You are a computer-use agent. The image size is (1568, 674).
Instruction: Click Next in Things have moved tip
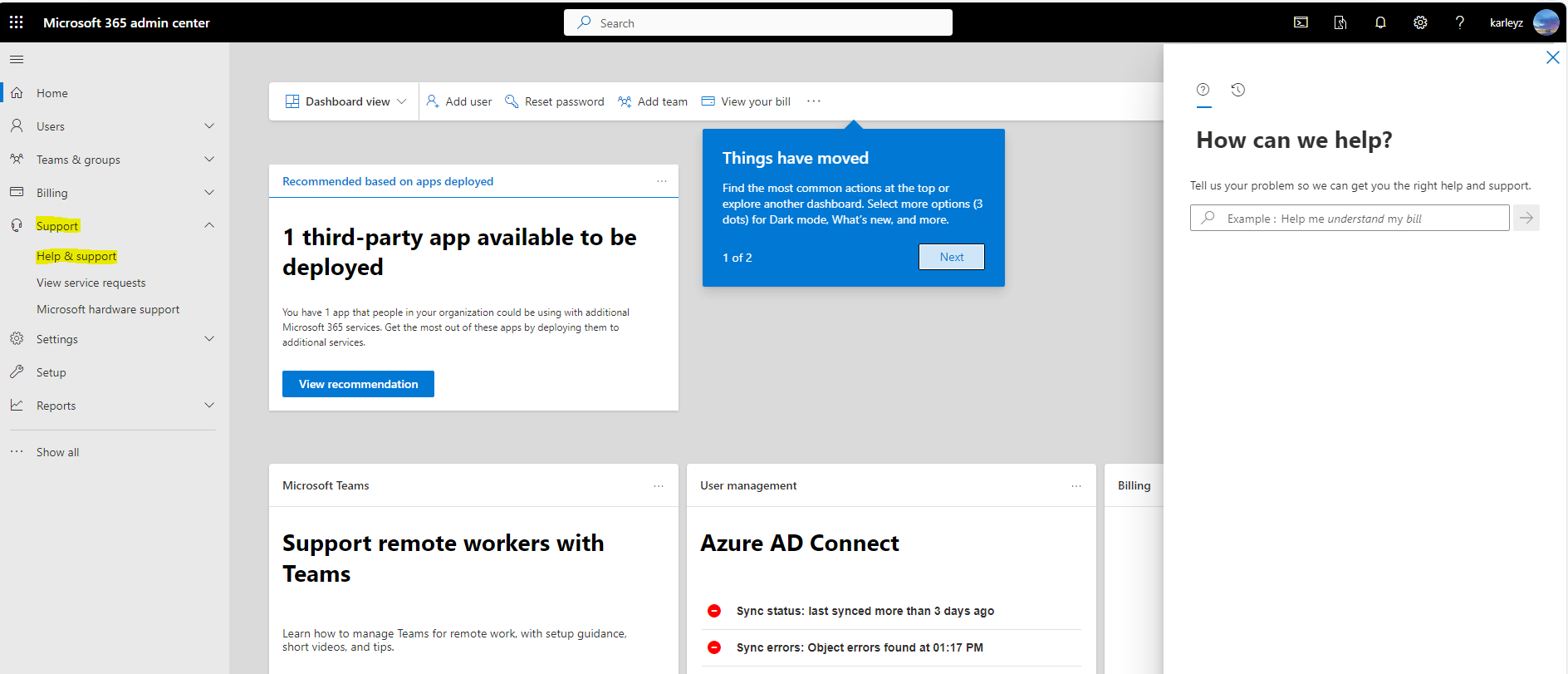pyautogui.click(x=952, y=257)
